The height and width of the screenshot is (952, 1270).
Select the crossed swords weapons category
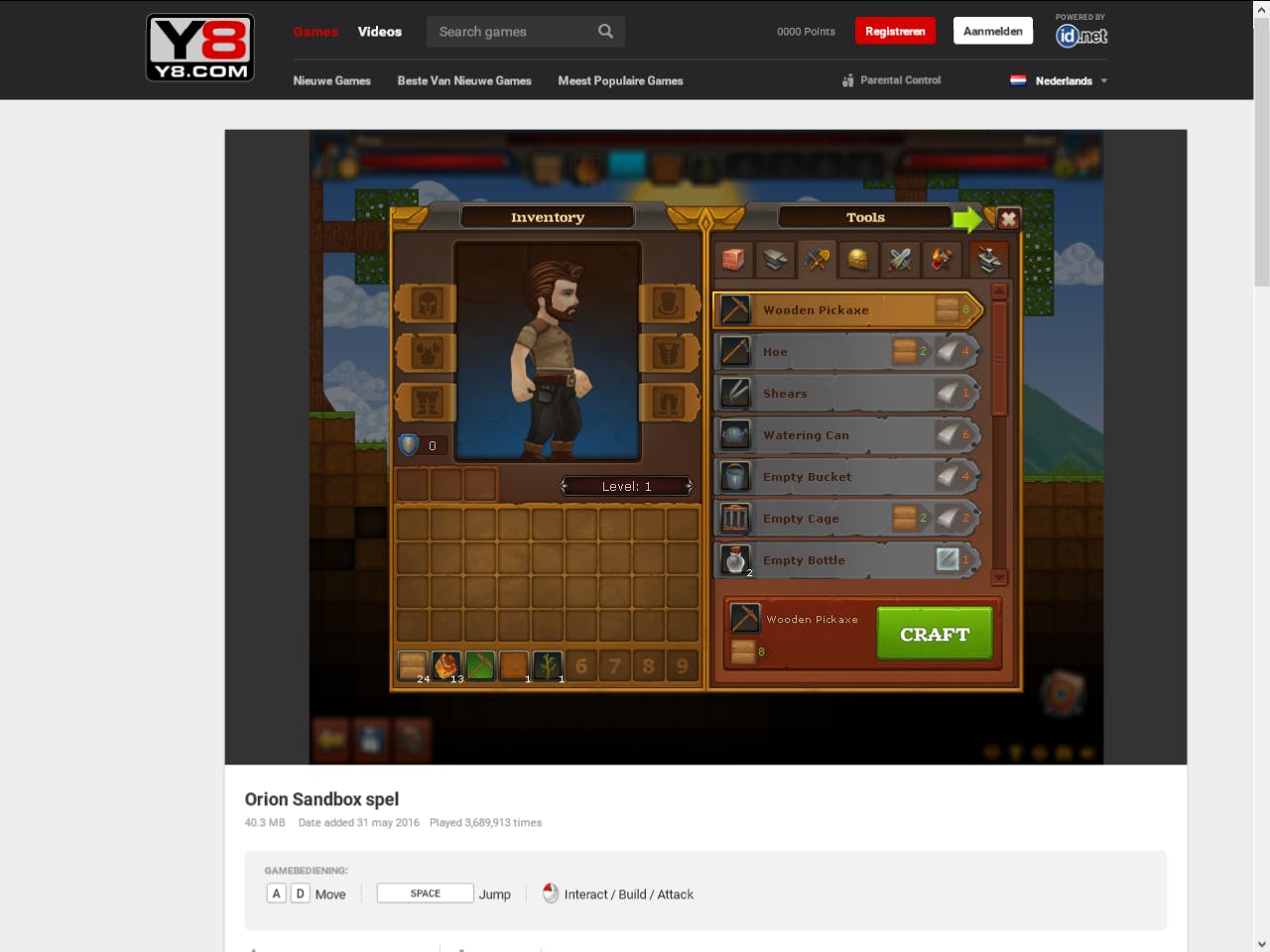(x=900, y=259)
